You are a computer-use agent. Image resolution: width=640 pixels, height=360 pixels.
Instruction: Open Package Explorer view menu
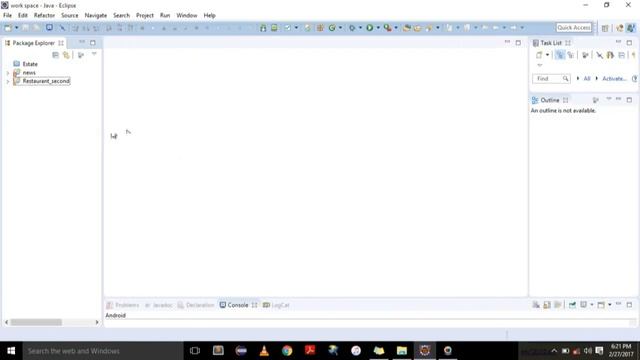tap(94, 54)
